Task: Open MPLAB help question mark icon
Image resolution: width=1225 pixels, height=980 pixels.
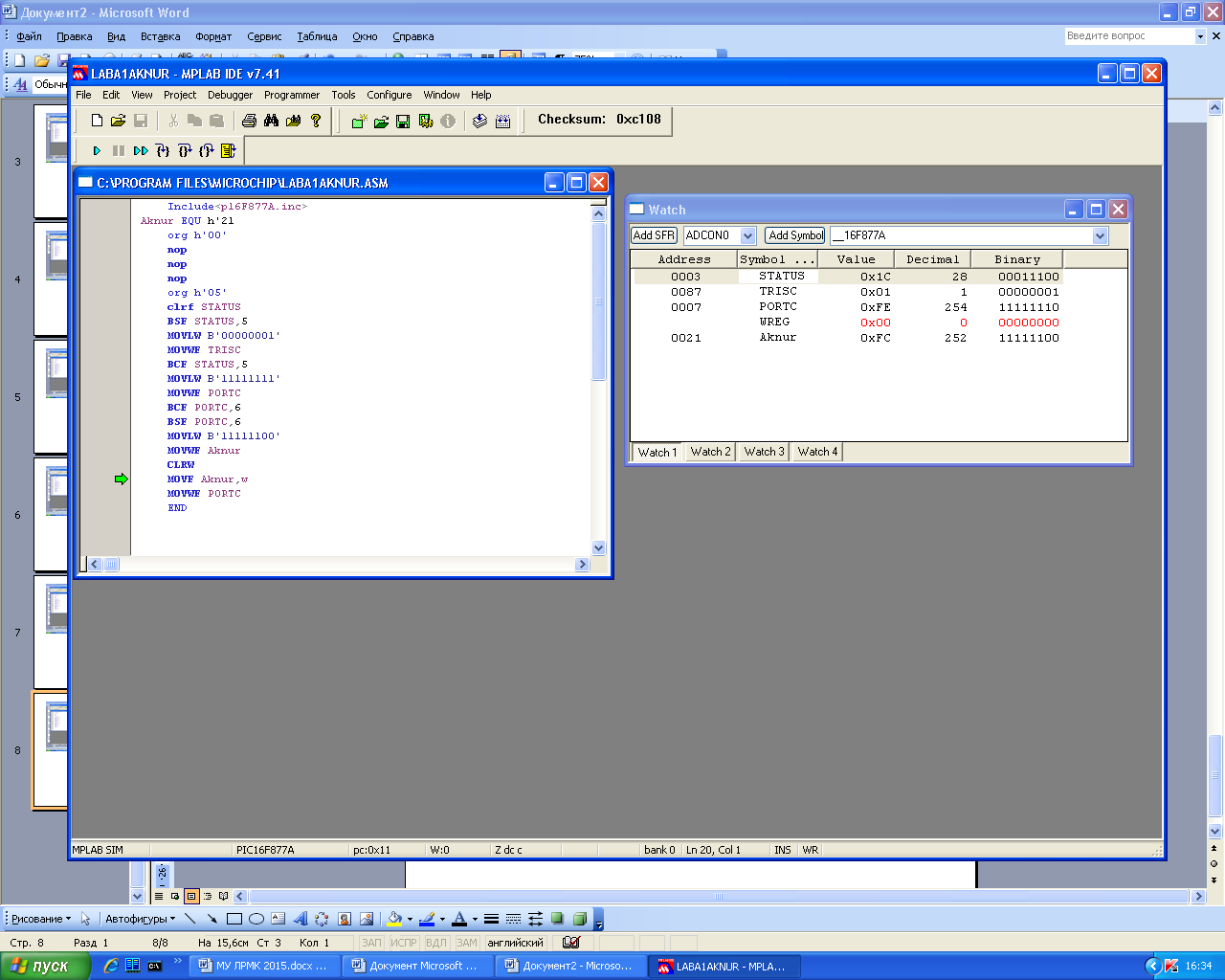Action: tap(316, 121)
